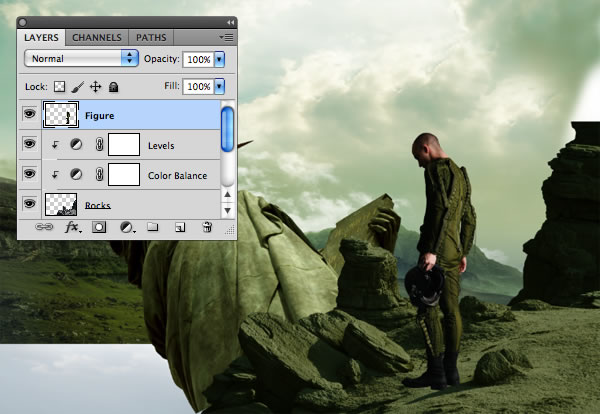Click the Color Balance clipping arrow indicator
The width and height of the screenshot is (600, 414).
click(55, 174)
